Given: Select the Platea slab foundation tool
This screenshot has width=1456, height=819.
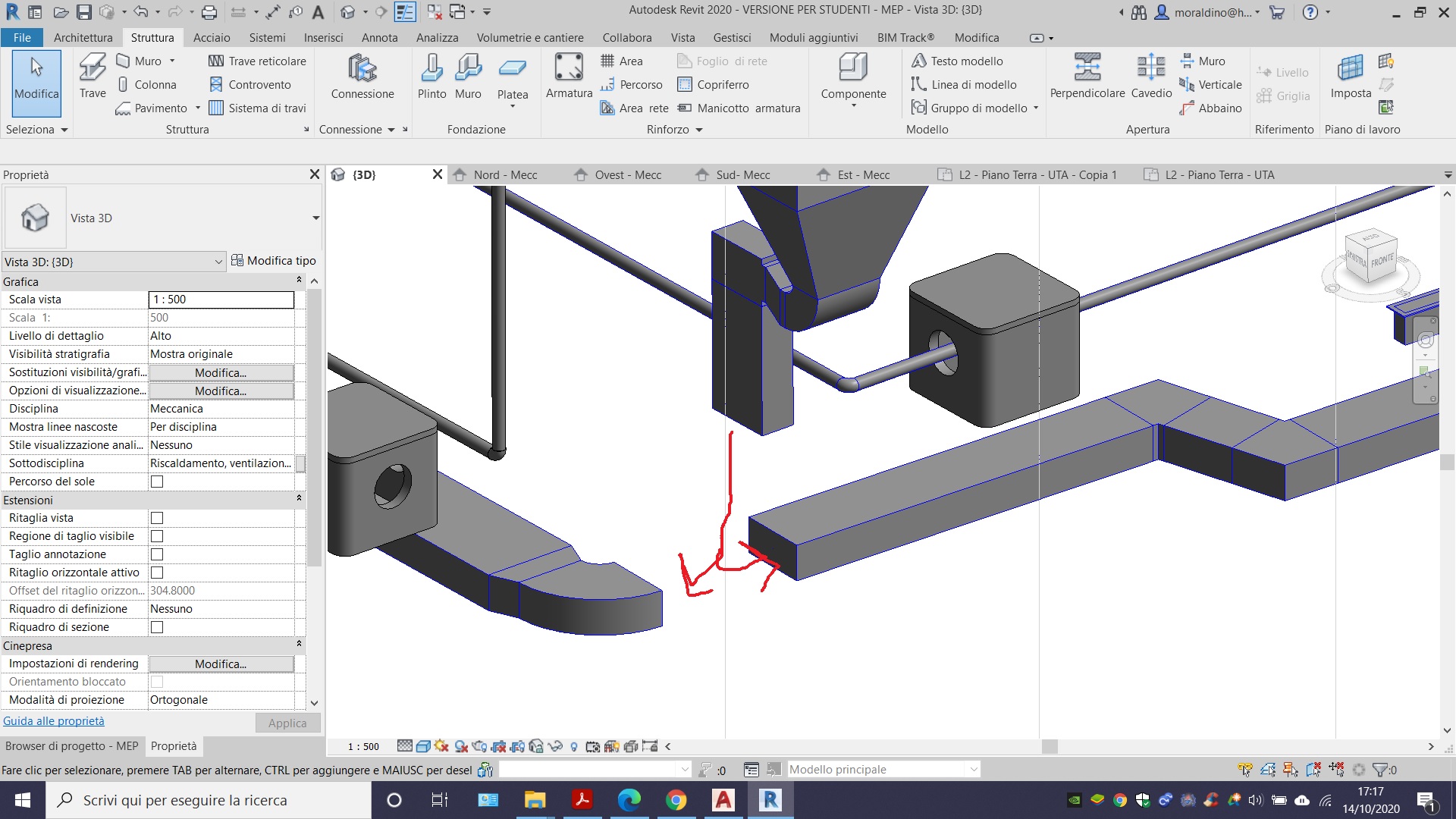Looking at the screenshot, I should 513,80.
